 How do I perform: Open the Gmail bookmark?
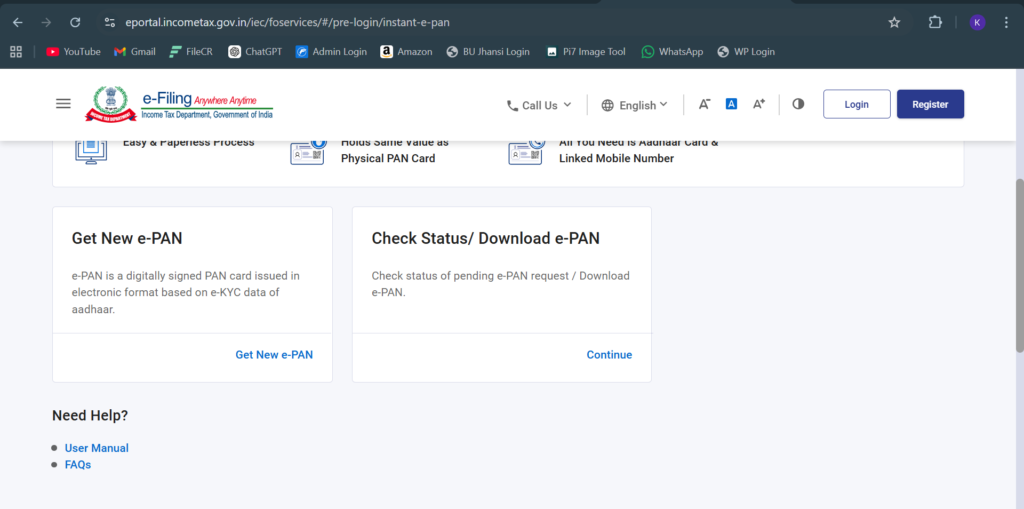point(135,52)
